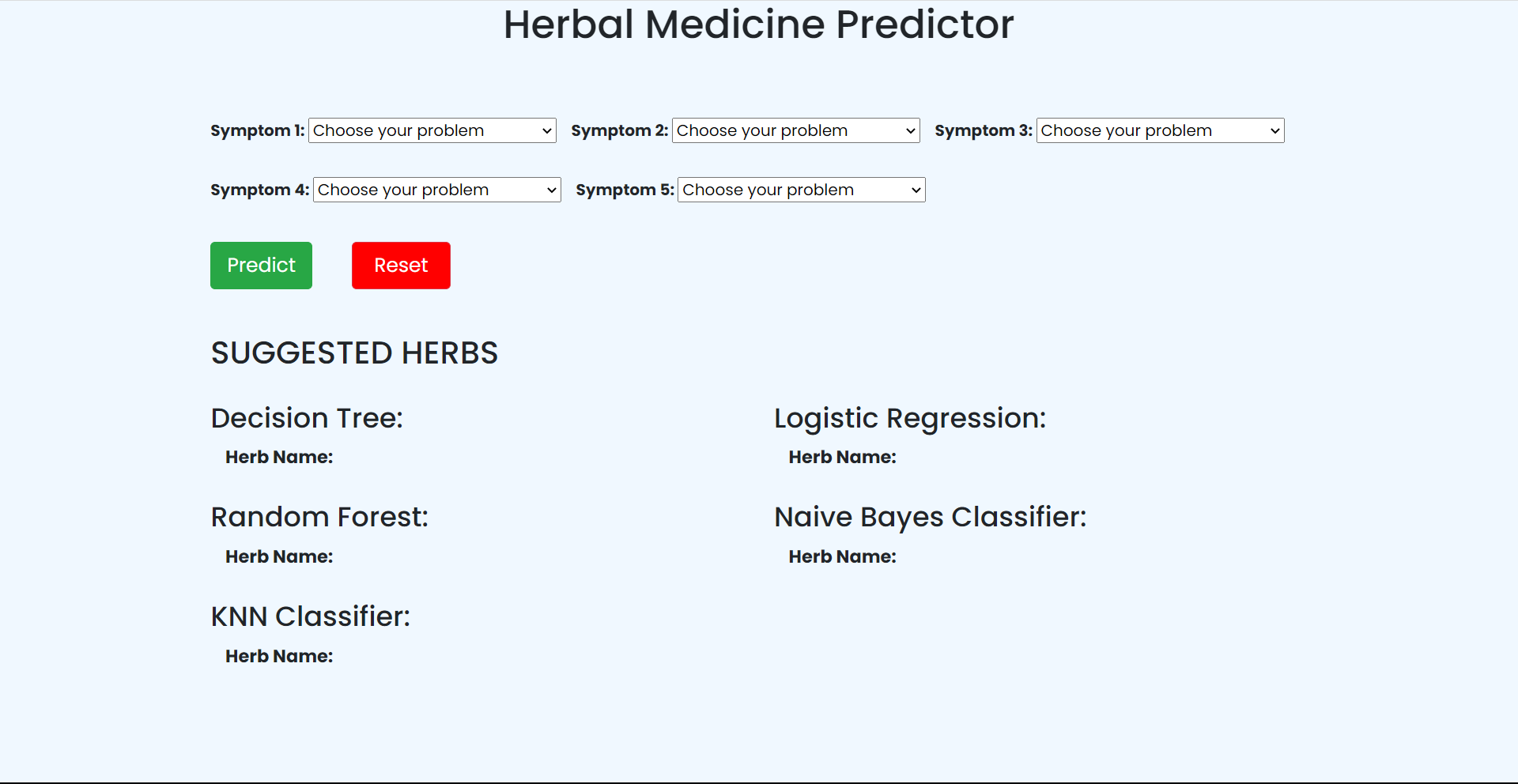The height and width of the screenshot is (784, 1518).
Task: Open the Symptom 5 dropdown
Action: point(800,190)
